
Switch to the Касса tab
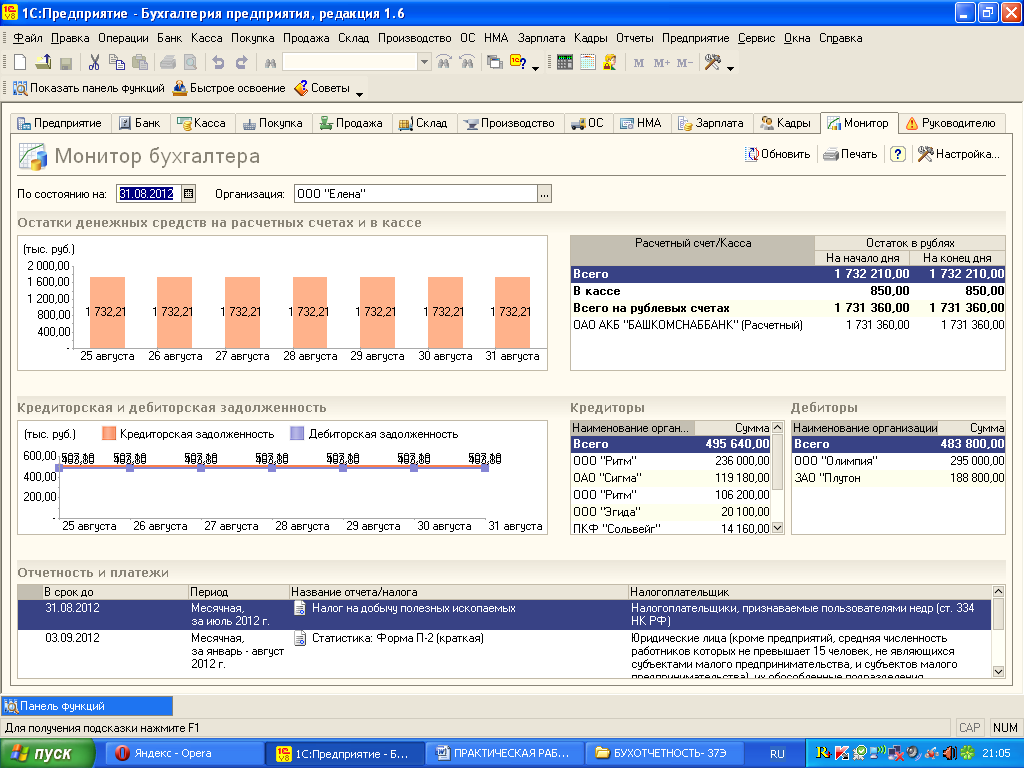coord(202,123)
